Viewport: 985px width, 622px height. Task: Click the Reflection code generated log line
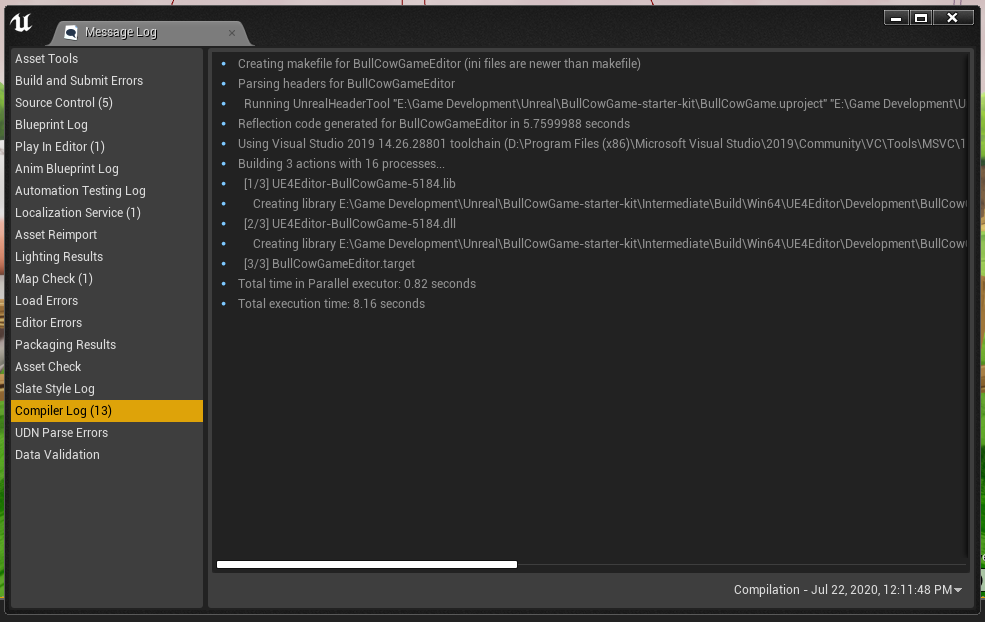click(390, 123)
